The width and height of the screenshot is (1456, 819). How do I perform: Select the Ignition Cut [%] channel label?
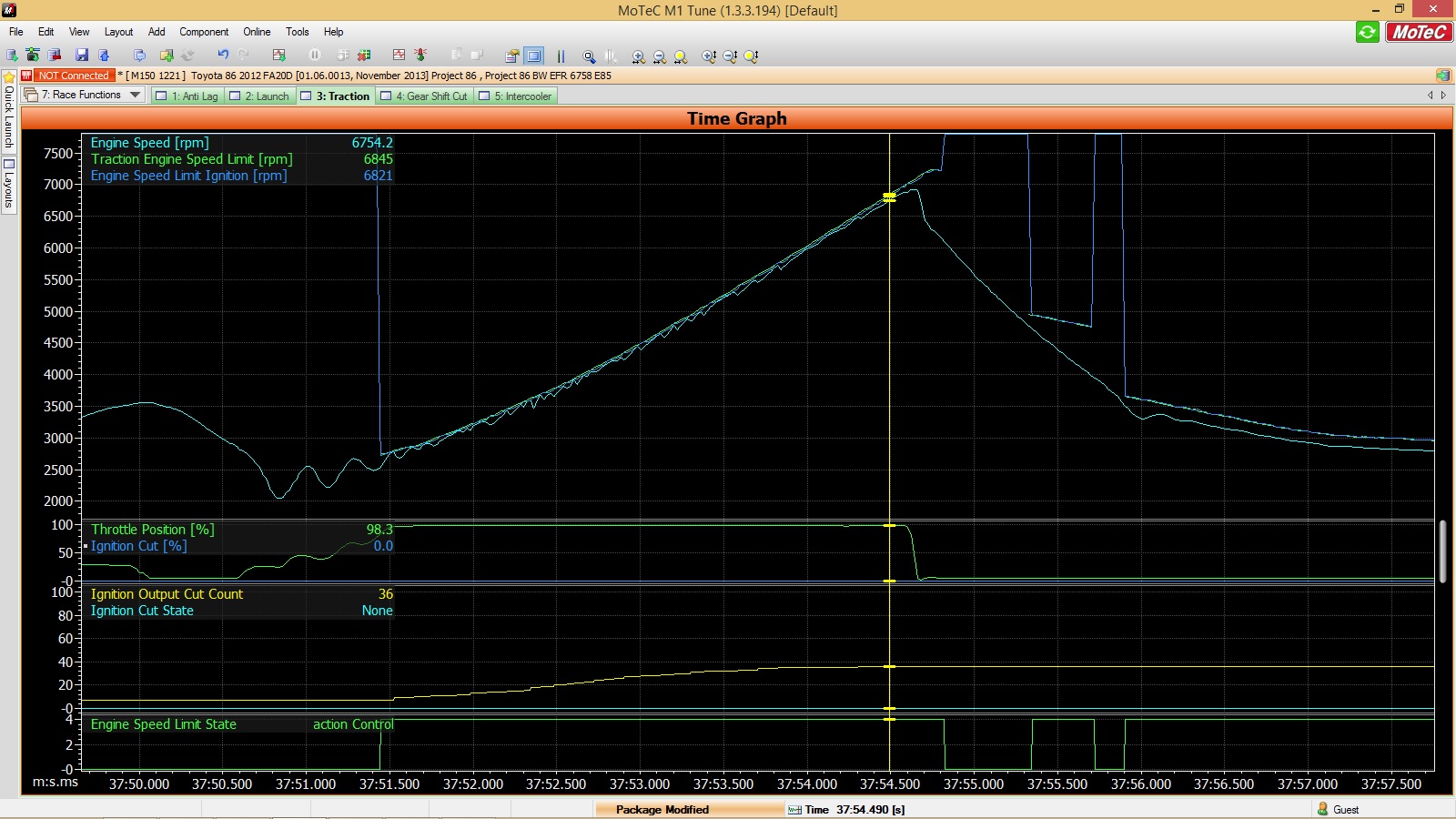[138, 546]
